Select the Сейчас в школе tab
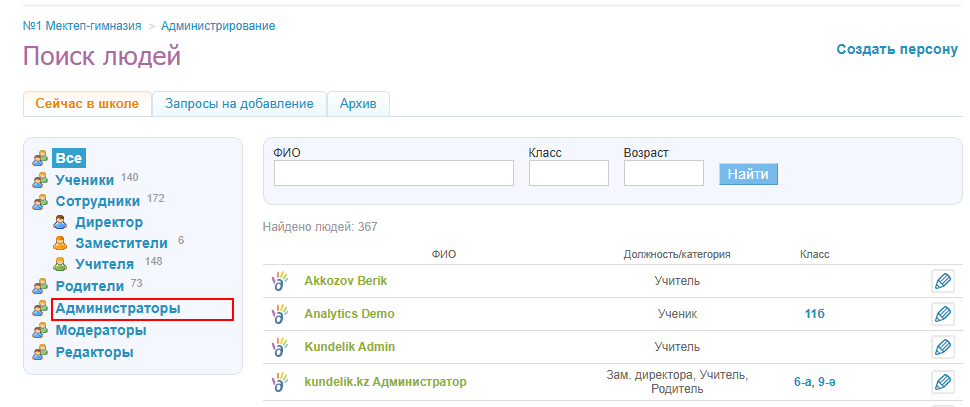Viewport: 970px width, 407px height. (x=87, y=104)
